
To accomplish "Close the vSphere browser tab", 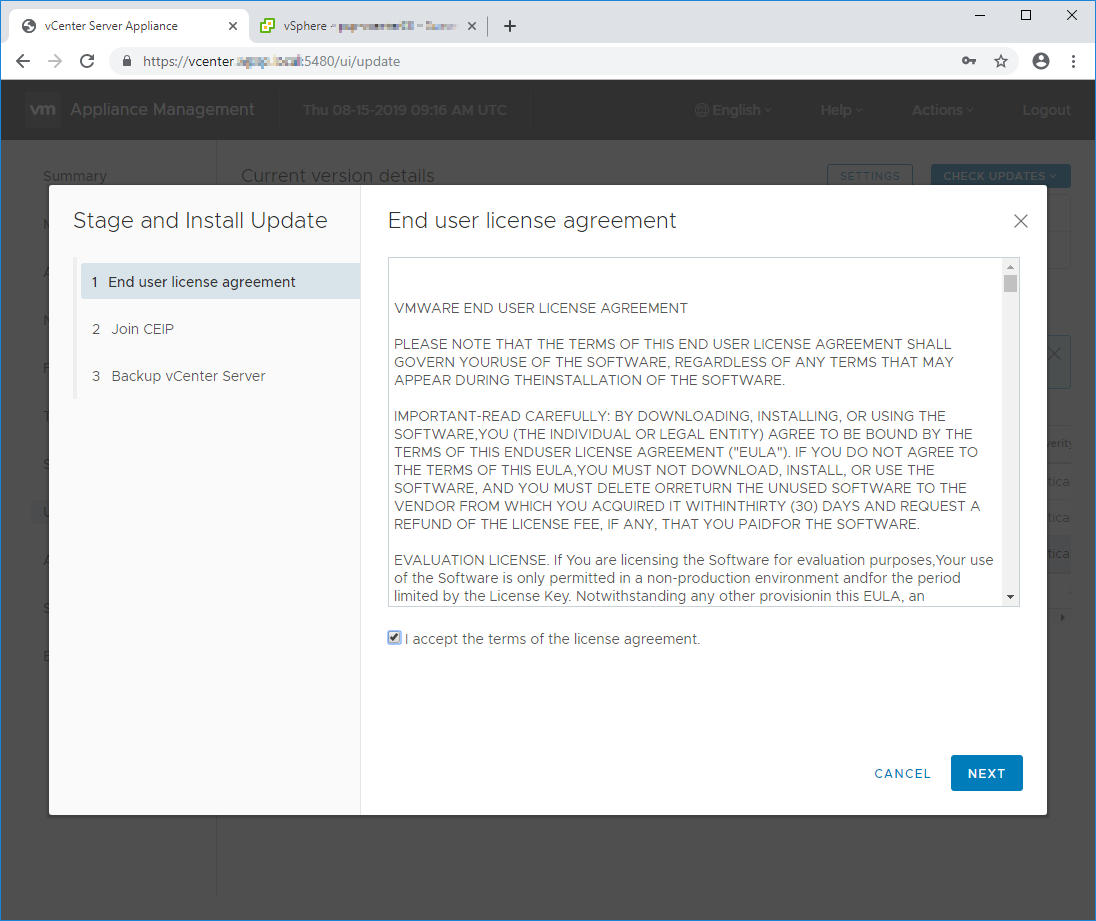I will [x=472, y=26].
